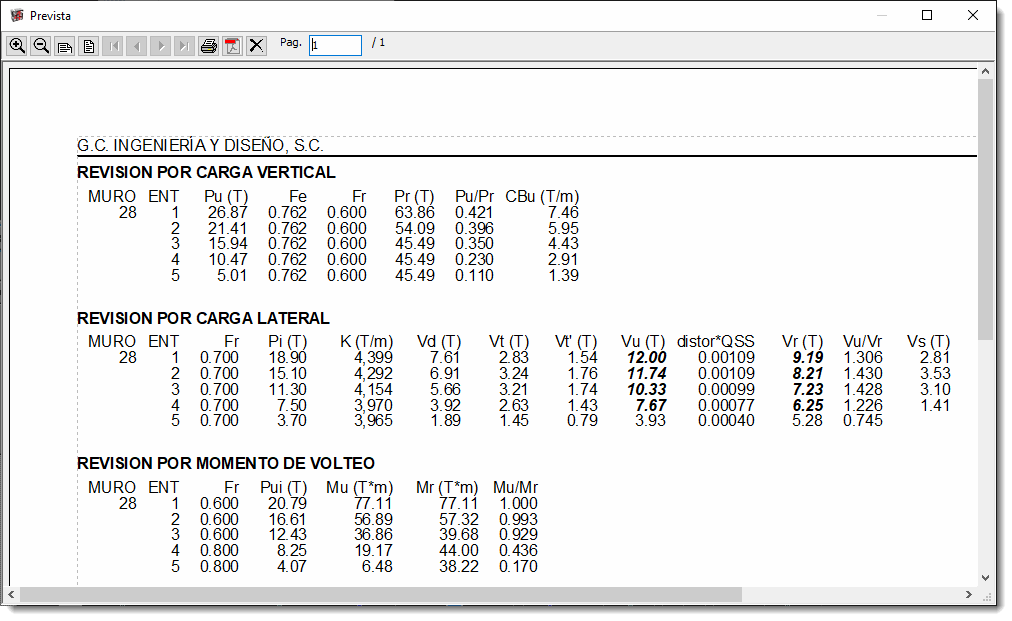Go to first page arrow
Viewport: 1012px width, 621px height.
click(113, 46)
